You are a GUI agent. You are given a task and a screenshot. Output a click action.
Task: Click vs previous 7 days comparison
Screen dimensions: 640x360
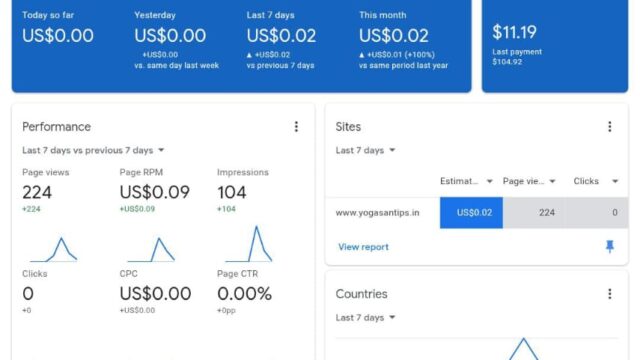(280, 65)
